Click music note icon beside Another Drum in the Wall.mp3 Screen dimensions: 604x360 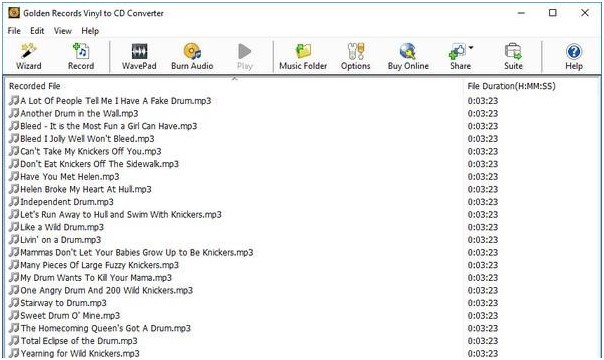click(14, 113)
